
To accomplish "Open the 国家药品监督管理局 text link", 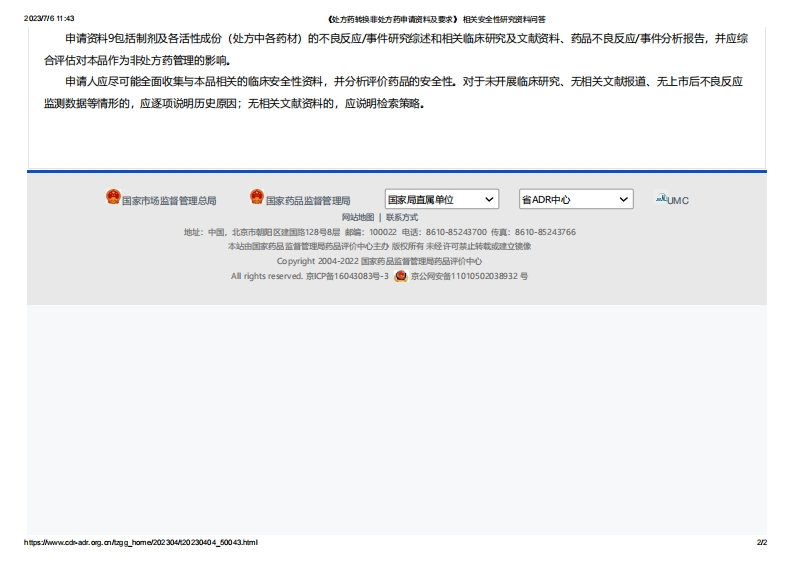I will pos(308,200).
